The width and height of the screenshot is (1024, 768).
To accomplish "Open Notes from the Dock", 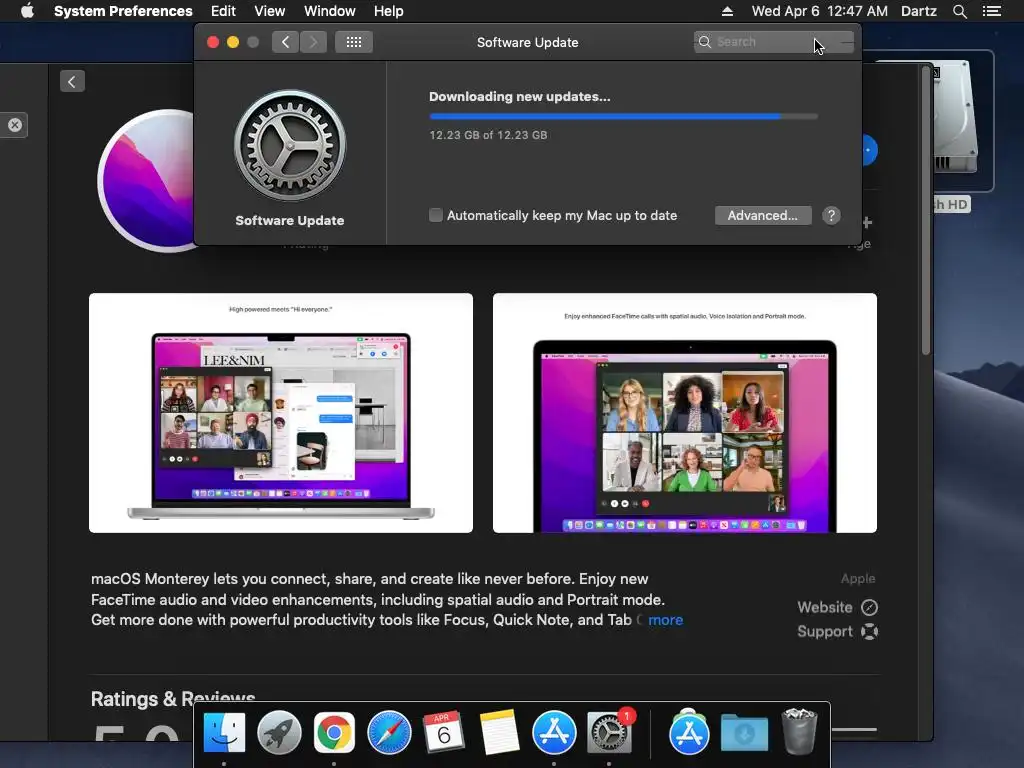I will [499, 733].
